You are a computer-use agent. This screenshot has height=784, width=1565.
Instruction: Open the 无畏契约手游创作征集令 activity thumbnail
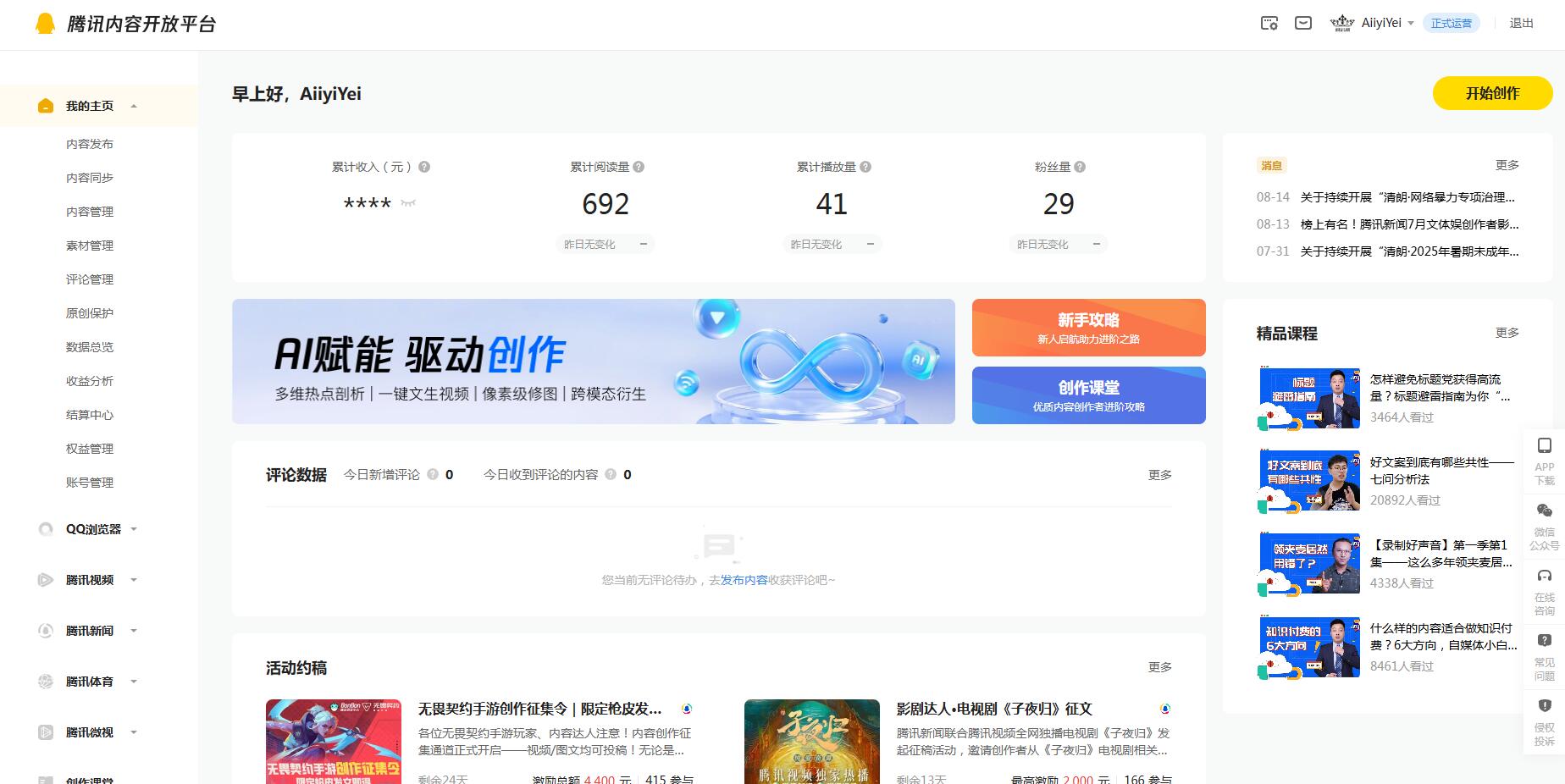pyautogui.click(x=334, y=742)
